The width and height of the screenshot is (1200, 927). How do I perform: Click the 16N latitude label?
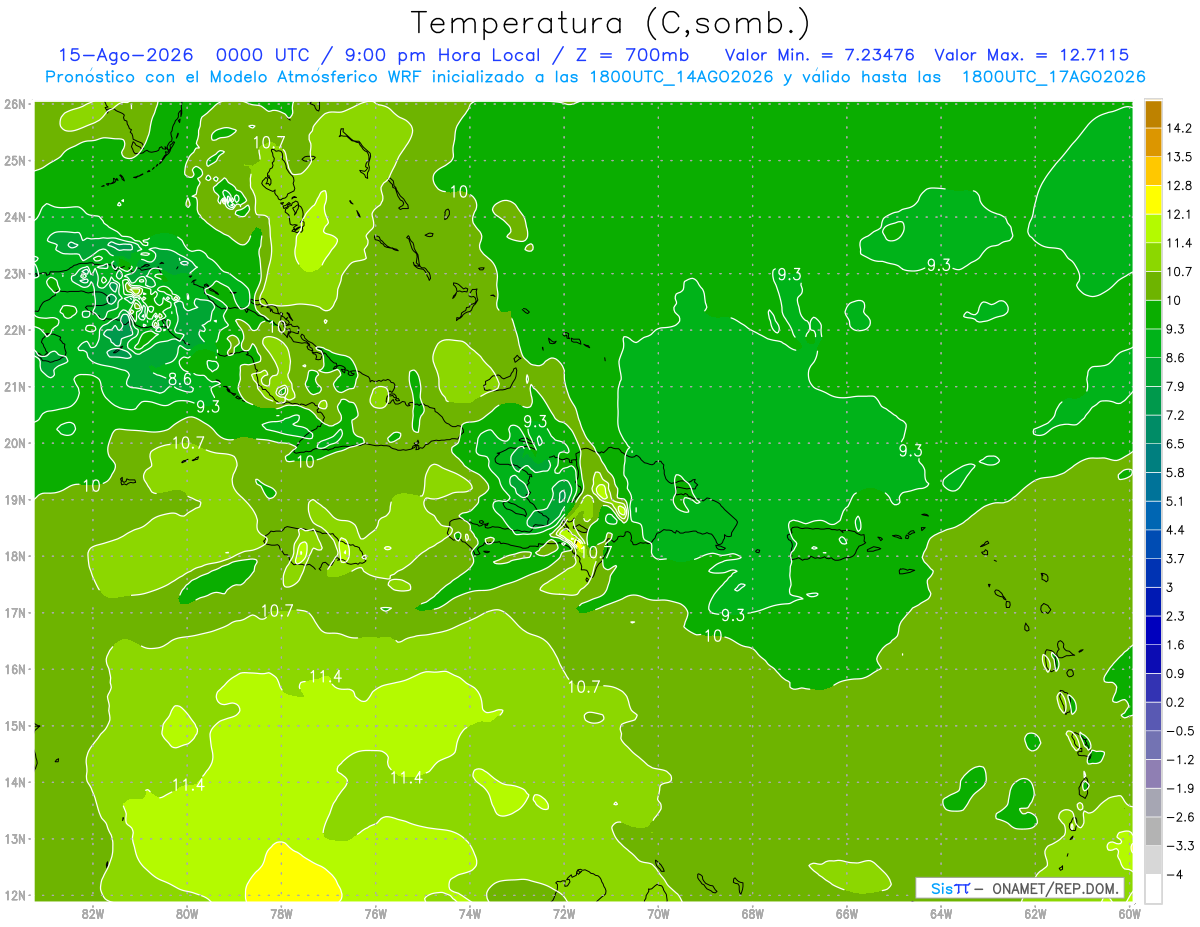pyautogui.click(x=15, y=669)
